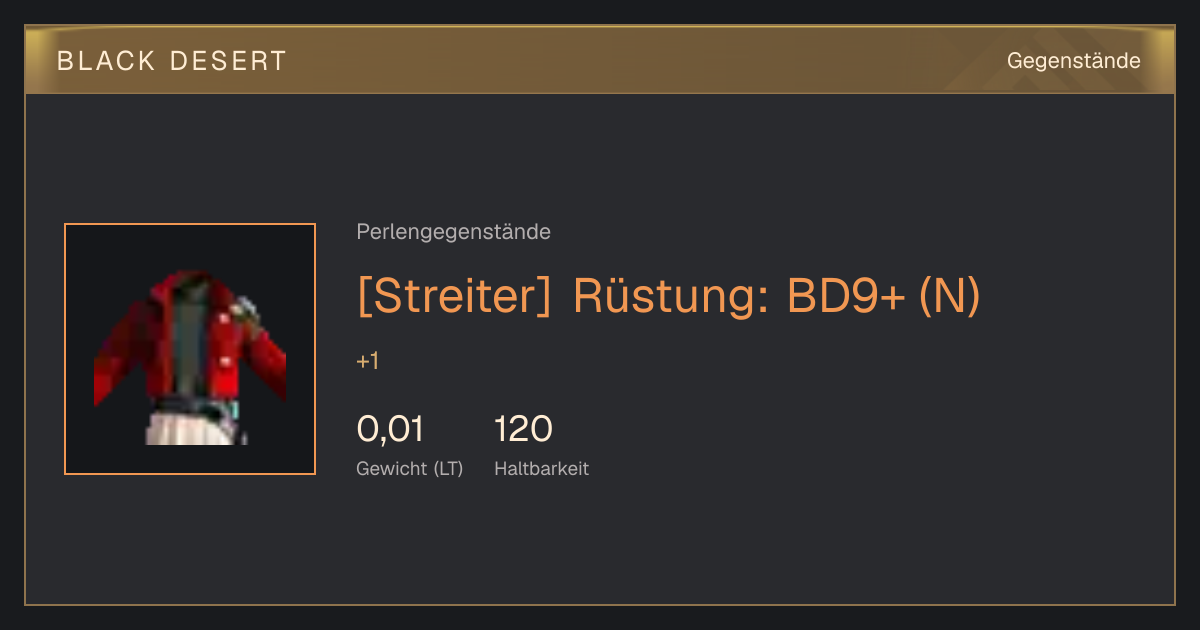The image size is (1200, 630).
Task: Select the Perlengegenstände category label
Action: [x=453, y=232]
